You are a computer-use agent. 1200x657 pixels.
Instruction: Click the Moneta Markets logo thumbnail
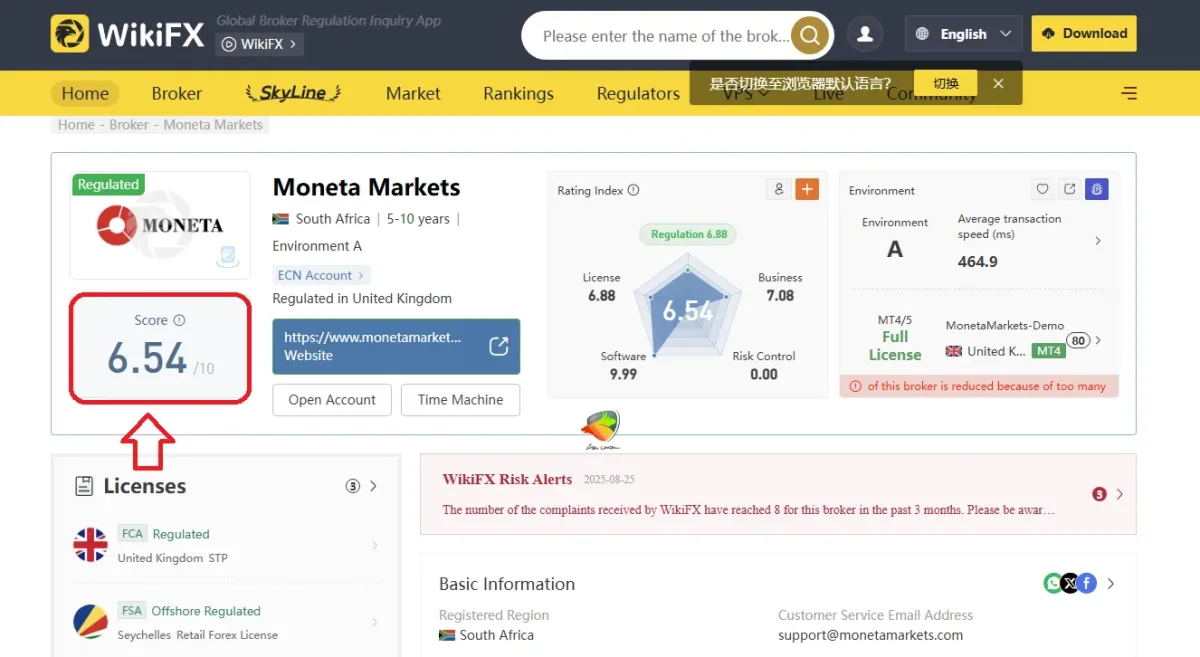click(x=160, y=225)
